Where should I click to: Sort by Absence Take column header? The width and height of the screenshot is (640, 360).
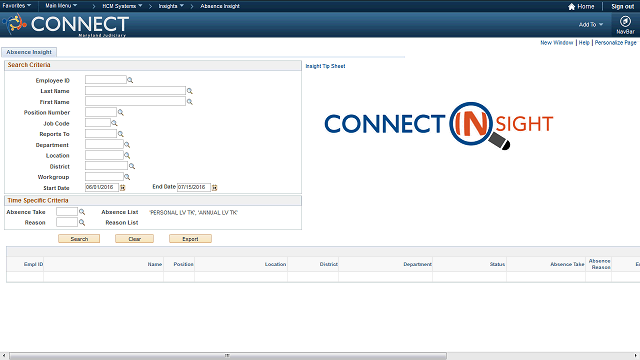[x=567, y=264]
